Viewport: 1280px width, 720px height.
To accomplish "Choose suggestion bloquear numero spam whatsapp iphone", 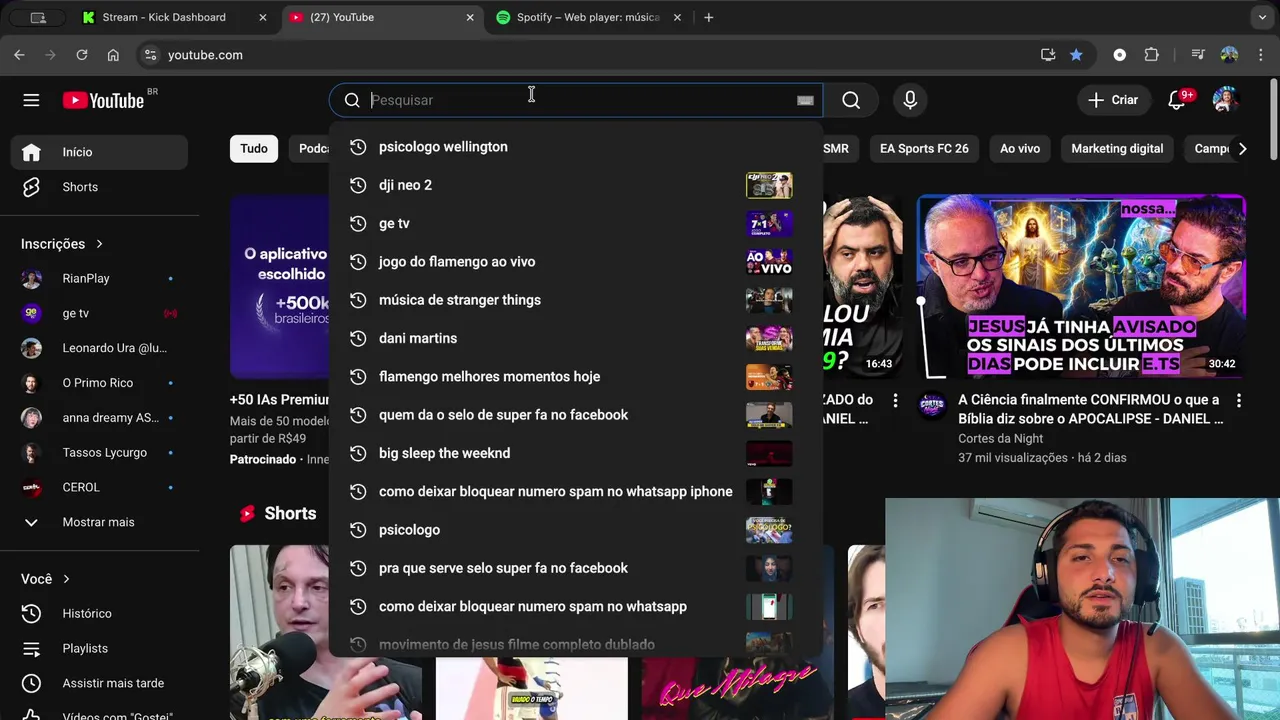I will (575, 492).
